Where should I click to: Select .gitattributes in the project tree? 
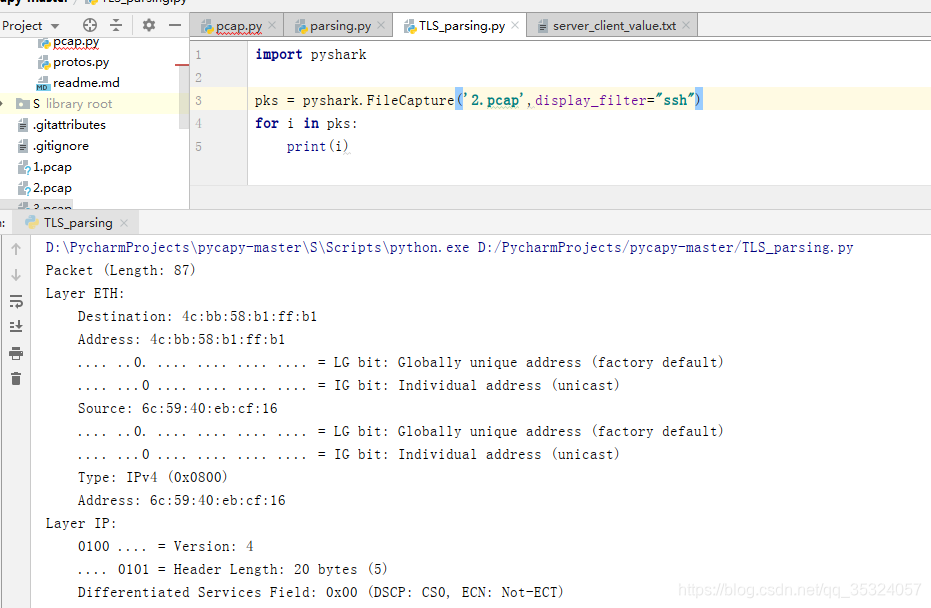pos(69,125)
